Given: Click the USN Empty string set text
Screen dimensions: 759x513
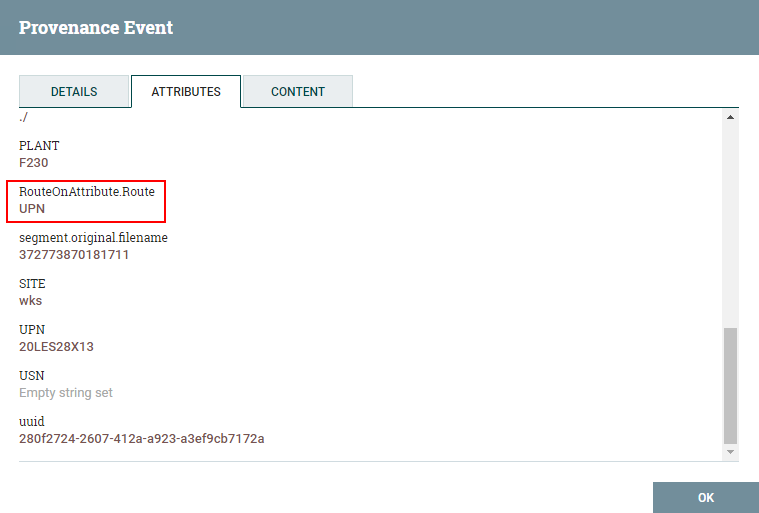Looking at the screenshot, I should pos(66,392).
